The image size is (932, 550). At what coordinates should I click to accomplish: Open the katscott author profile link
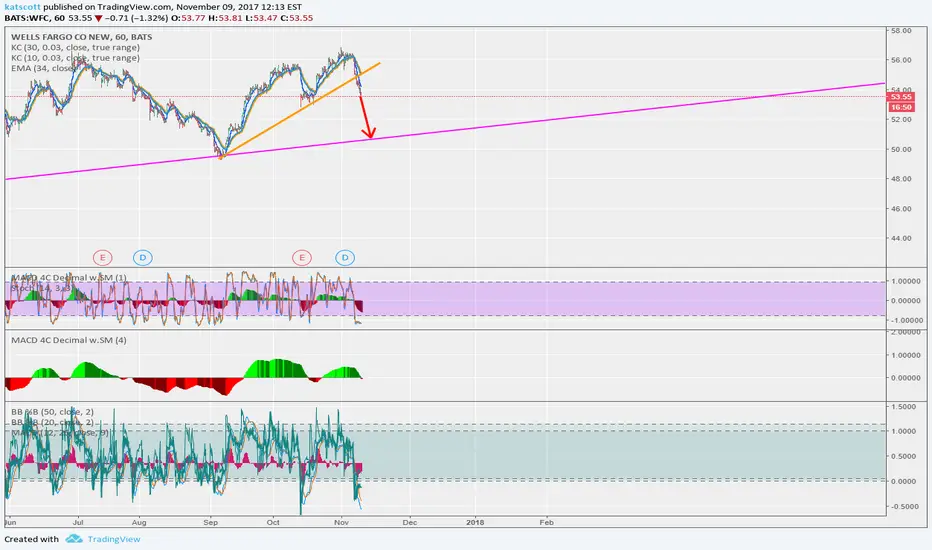23,7
